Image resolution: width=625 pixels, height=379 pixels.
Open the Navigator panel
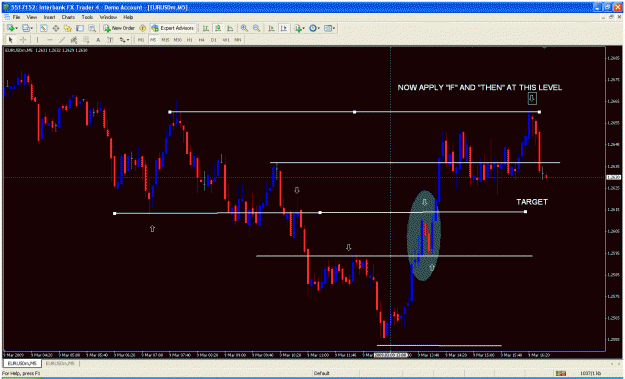(68, 28)
